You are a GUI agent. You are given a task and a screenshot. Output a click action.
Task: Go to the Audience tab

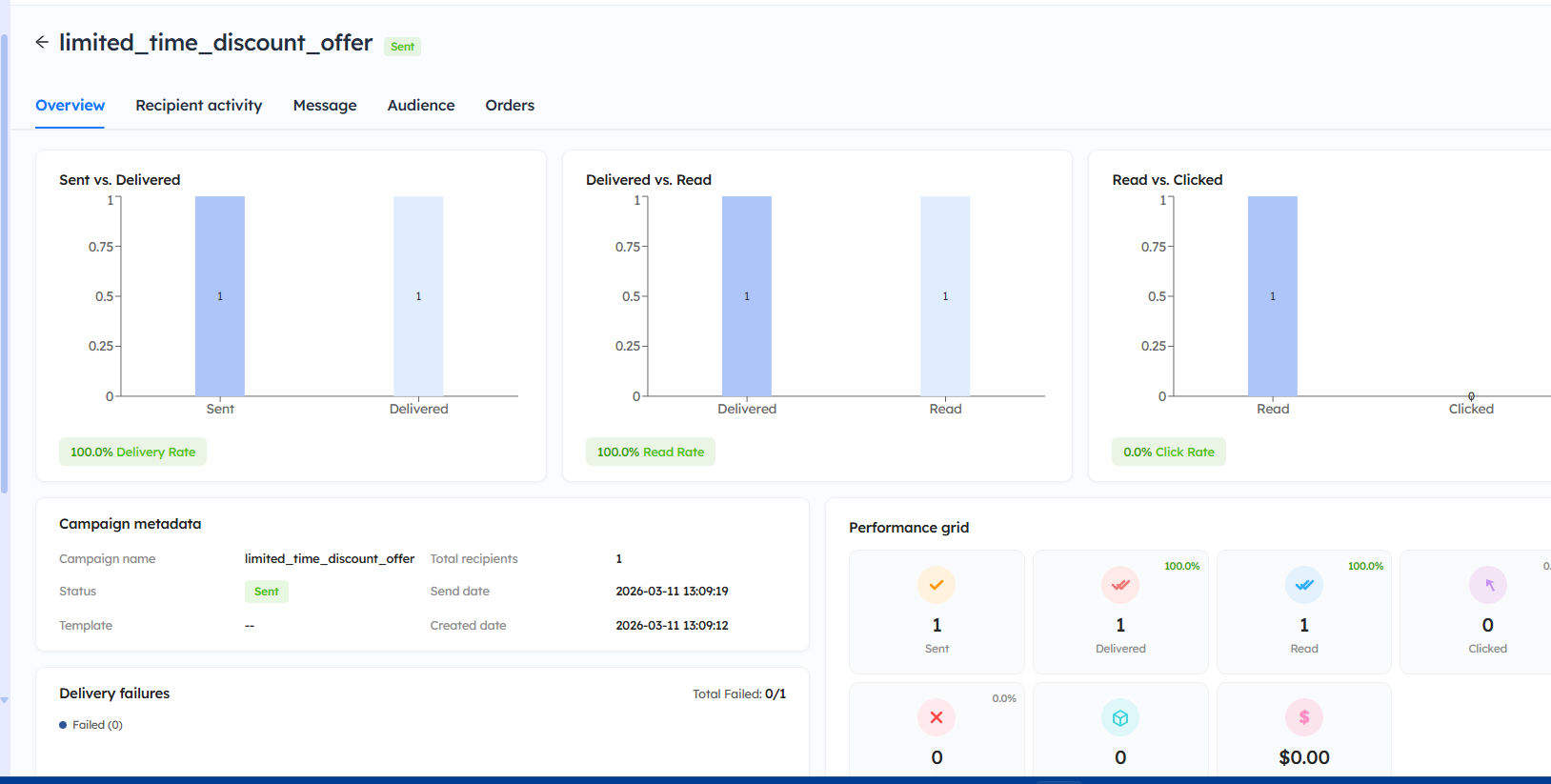[421, 106]
